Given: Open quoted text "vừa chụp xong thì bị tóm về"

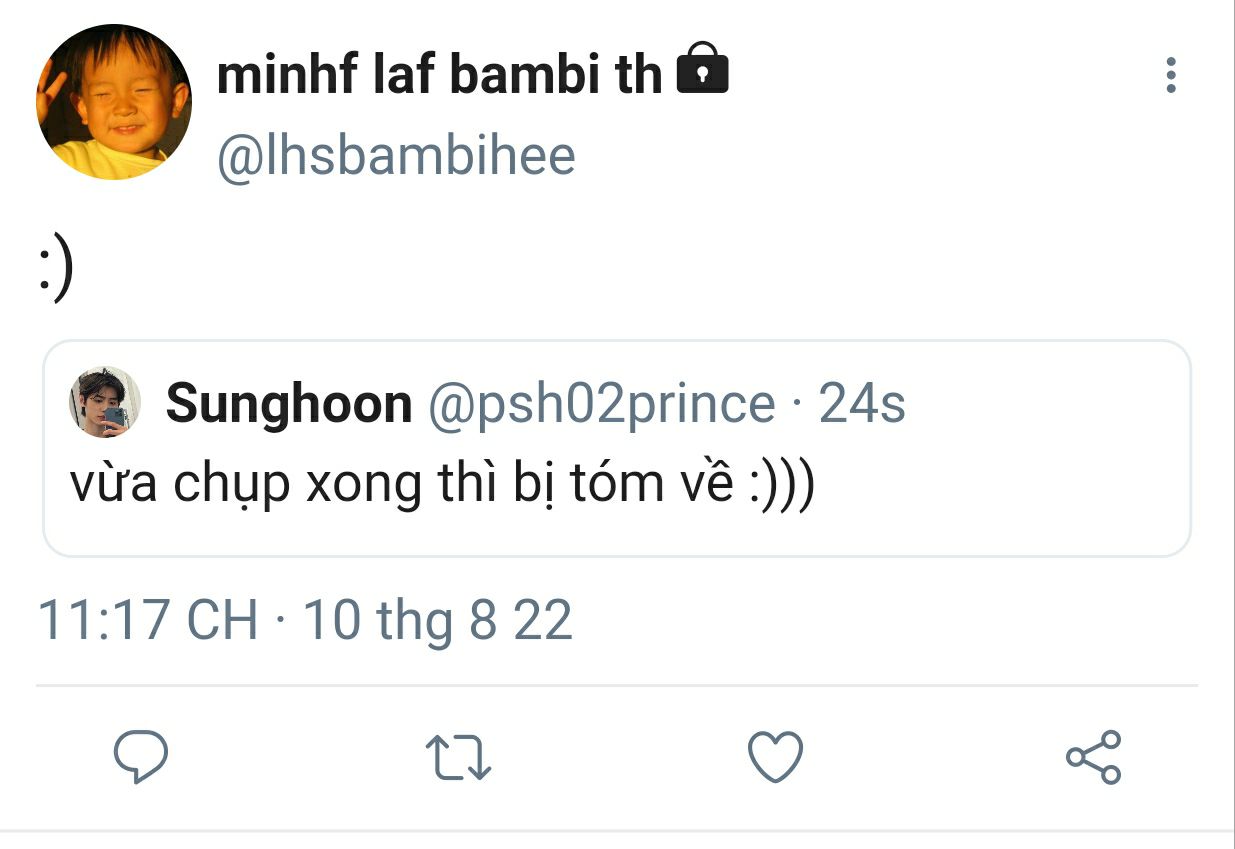Looking at the screenshot, I should click(x=400, y=484).
